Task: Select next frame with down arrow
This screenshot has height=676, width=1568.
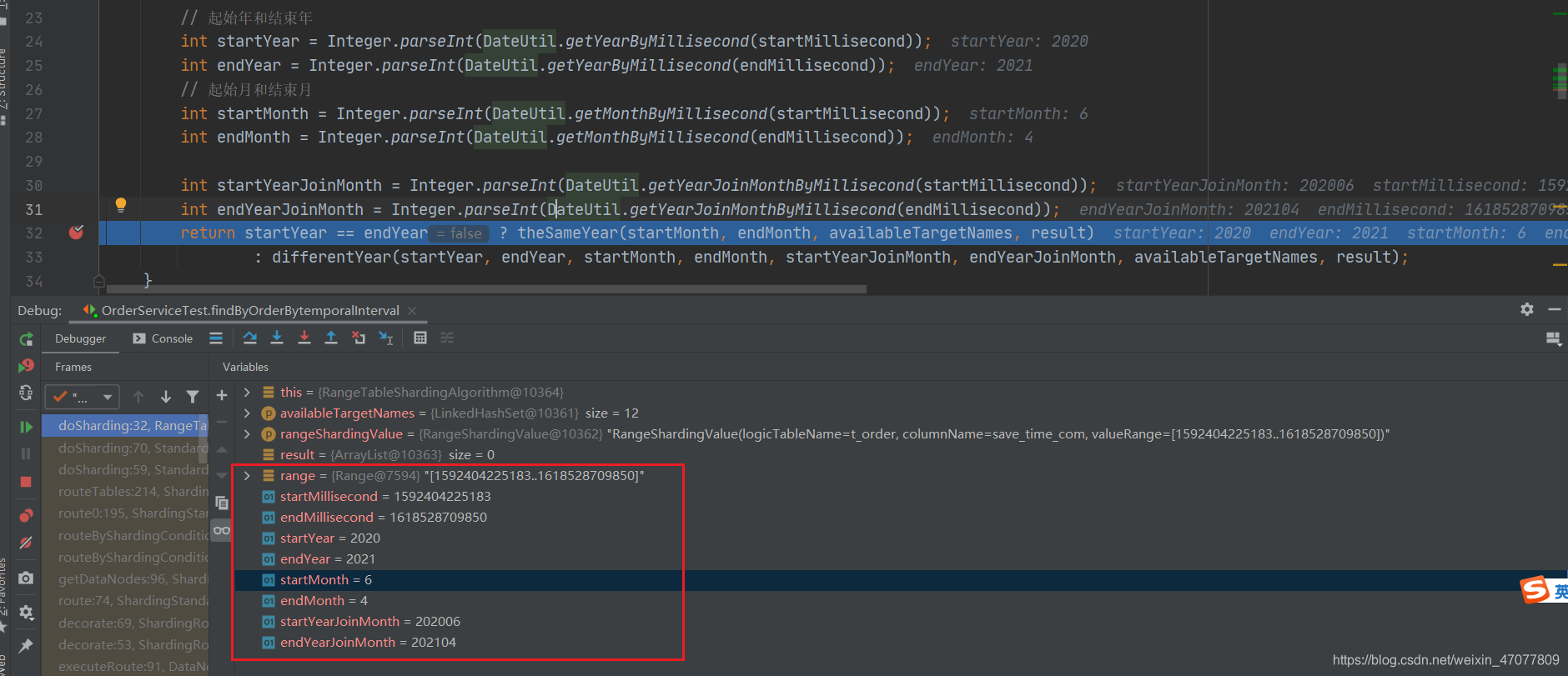Action: pos(166,397)
